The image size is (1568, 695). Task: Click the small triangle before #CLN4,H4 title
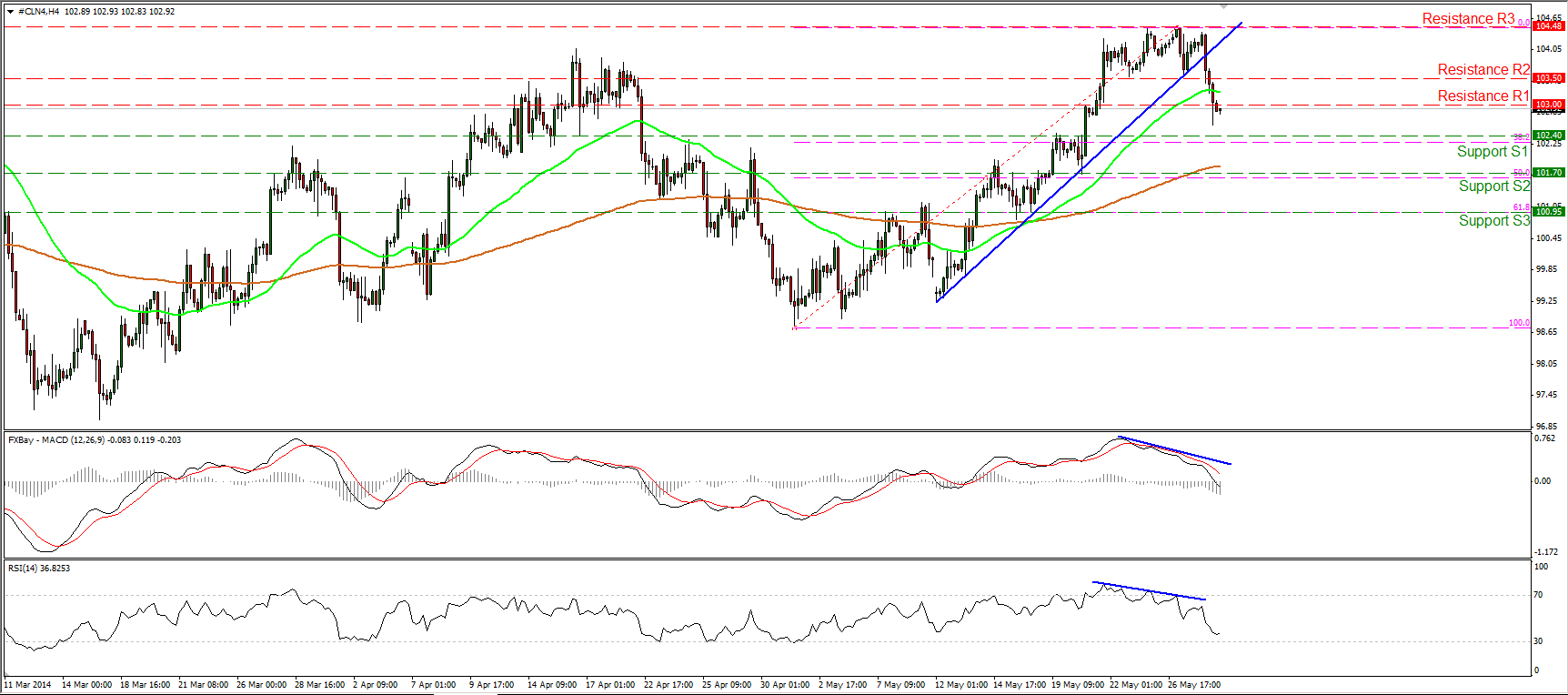[x=10, y=12]
